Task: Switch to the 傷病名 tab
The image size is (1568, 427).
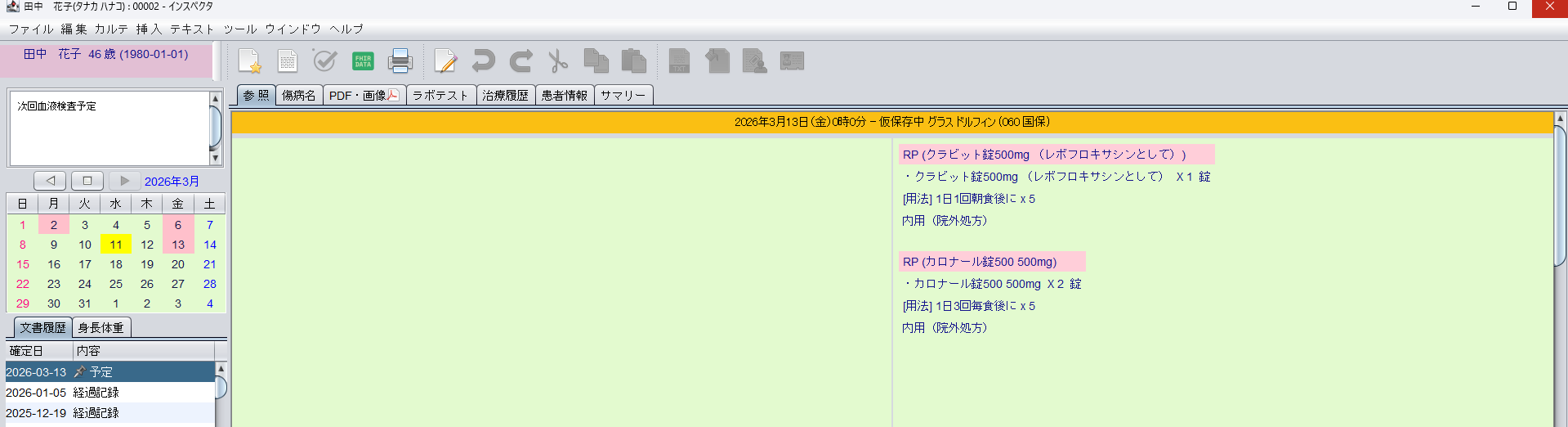Action: (299, 96)
